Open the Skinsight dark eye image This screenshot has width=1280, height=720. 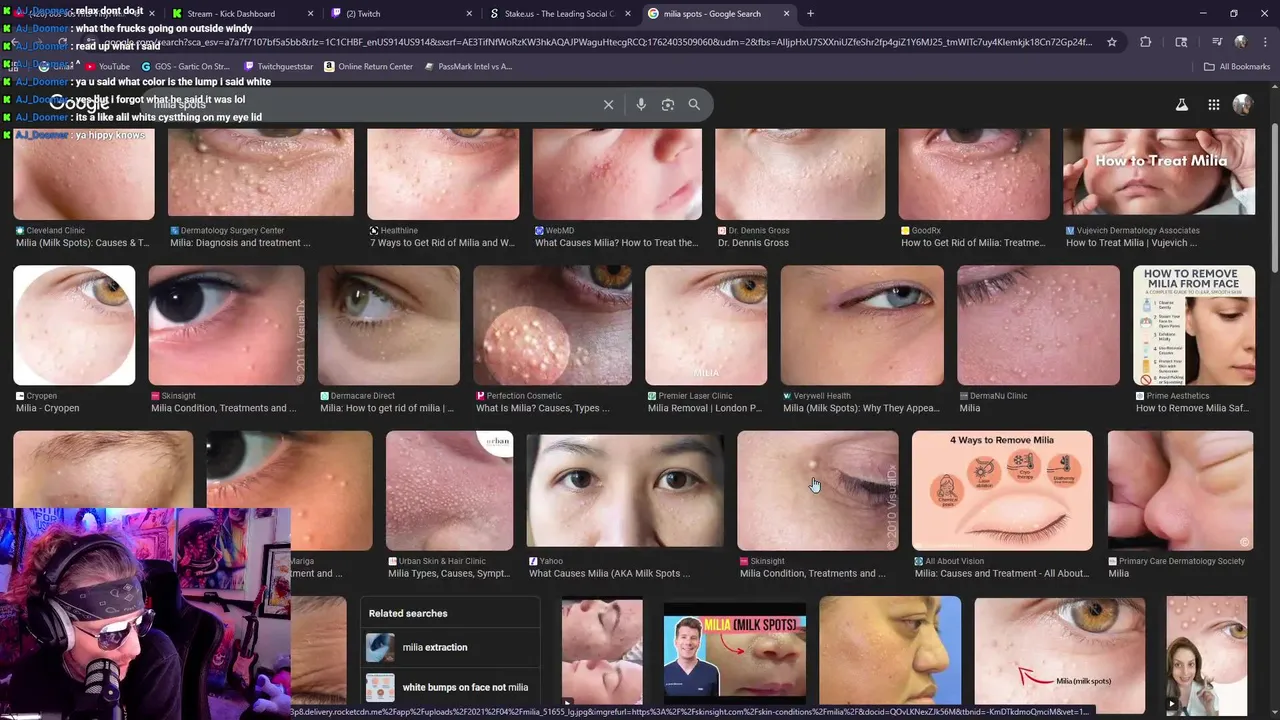[x=226, y=325]
